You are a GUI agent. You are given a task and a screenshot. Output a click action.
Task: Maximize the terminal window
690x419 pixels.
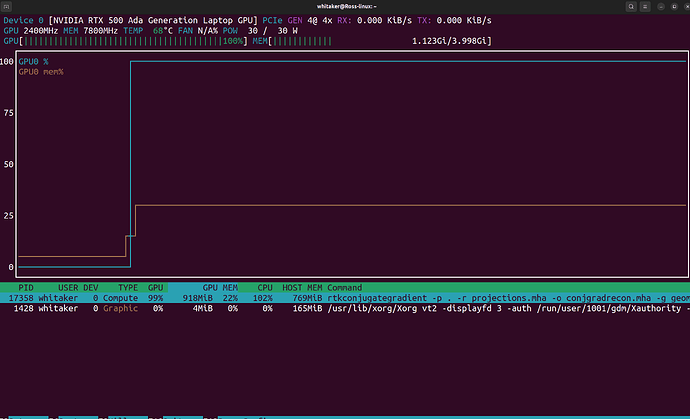tap(674, 7)
